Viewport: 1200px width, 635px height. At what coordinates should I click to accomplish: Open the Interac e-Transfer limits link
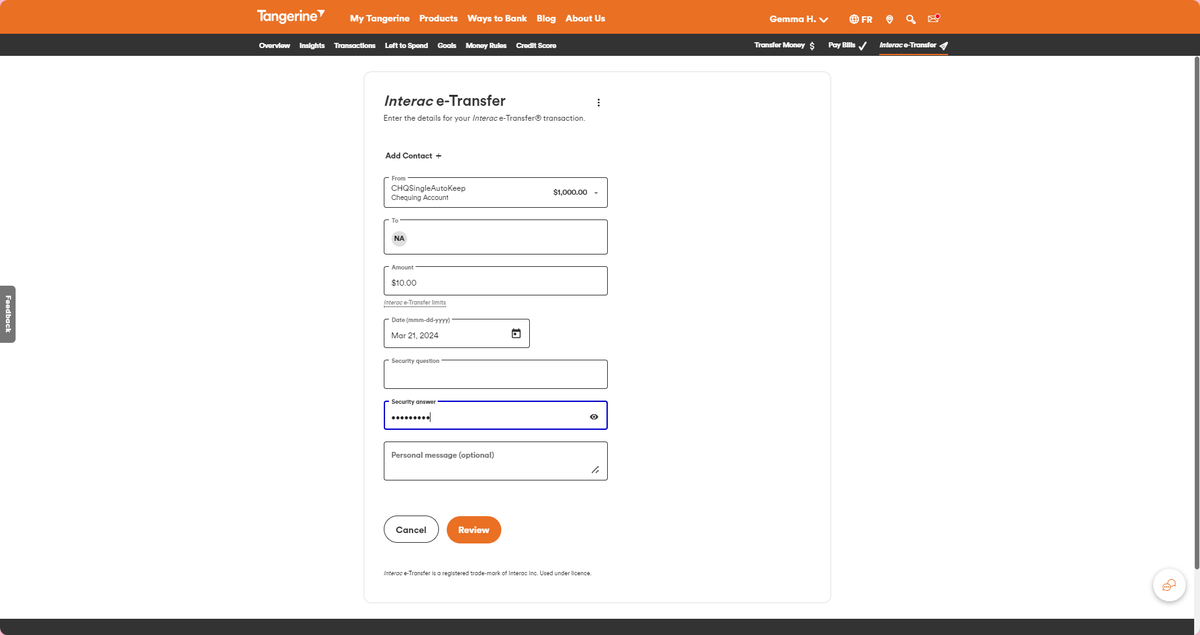(415, 302)
